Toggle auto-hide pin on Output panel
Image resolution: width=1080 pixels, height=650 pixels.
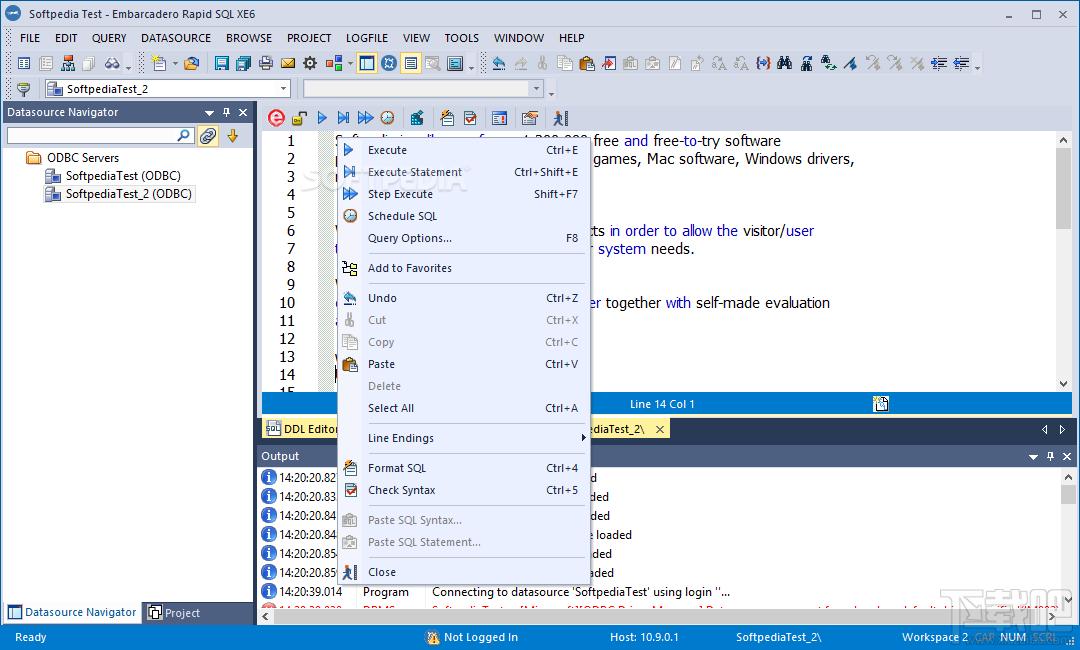coord(1050,456)
